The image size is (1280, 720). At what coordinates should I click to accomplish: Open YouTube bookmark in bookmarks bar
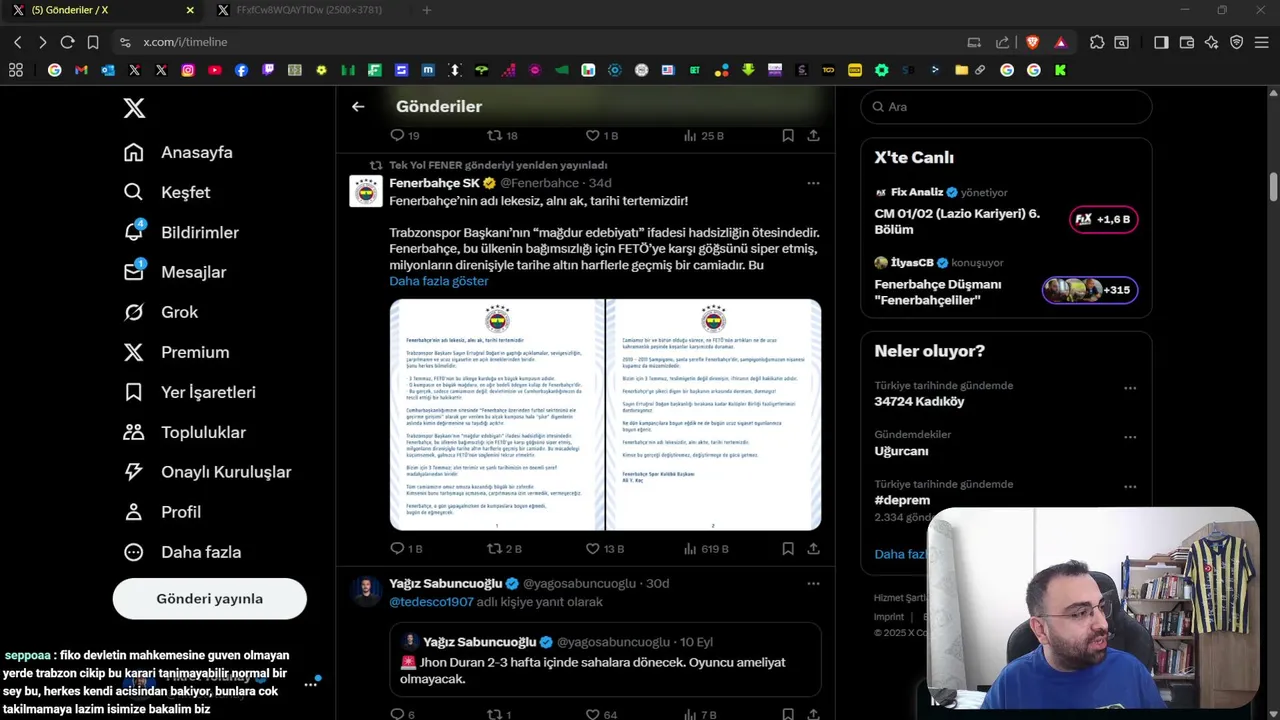pyautogui.click(x=215, y=70)
